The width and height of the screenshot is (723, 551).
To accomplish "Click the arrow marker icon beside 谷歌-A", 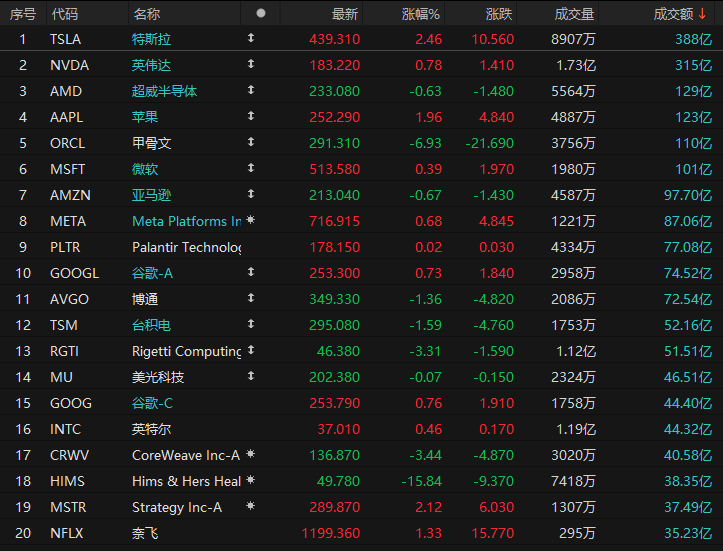I will coord(250,272).
